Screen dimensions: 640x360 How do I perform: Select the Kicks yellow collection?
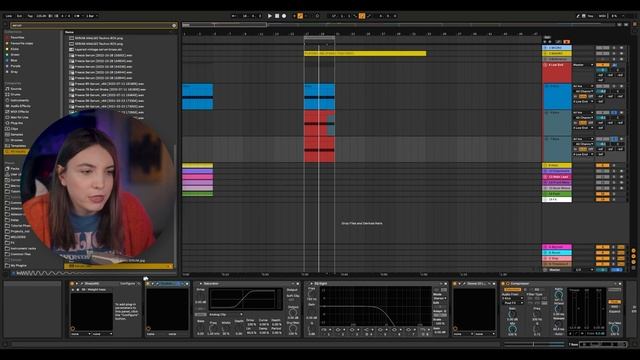coord(14,49)
